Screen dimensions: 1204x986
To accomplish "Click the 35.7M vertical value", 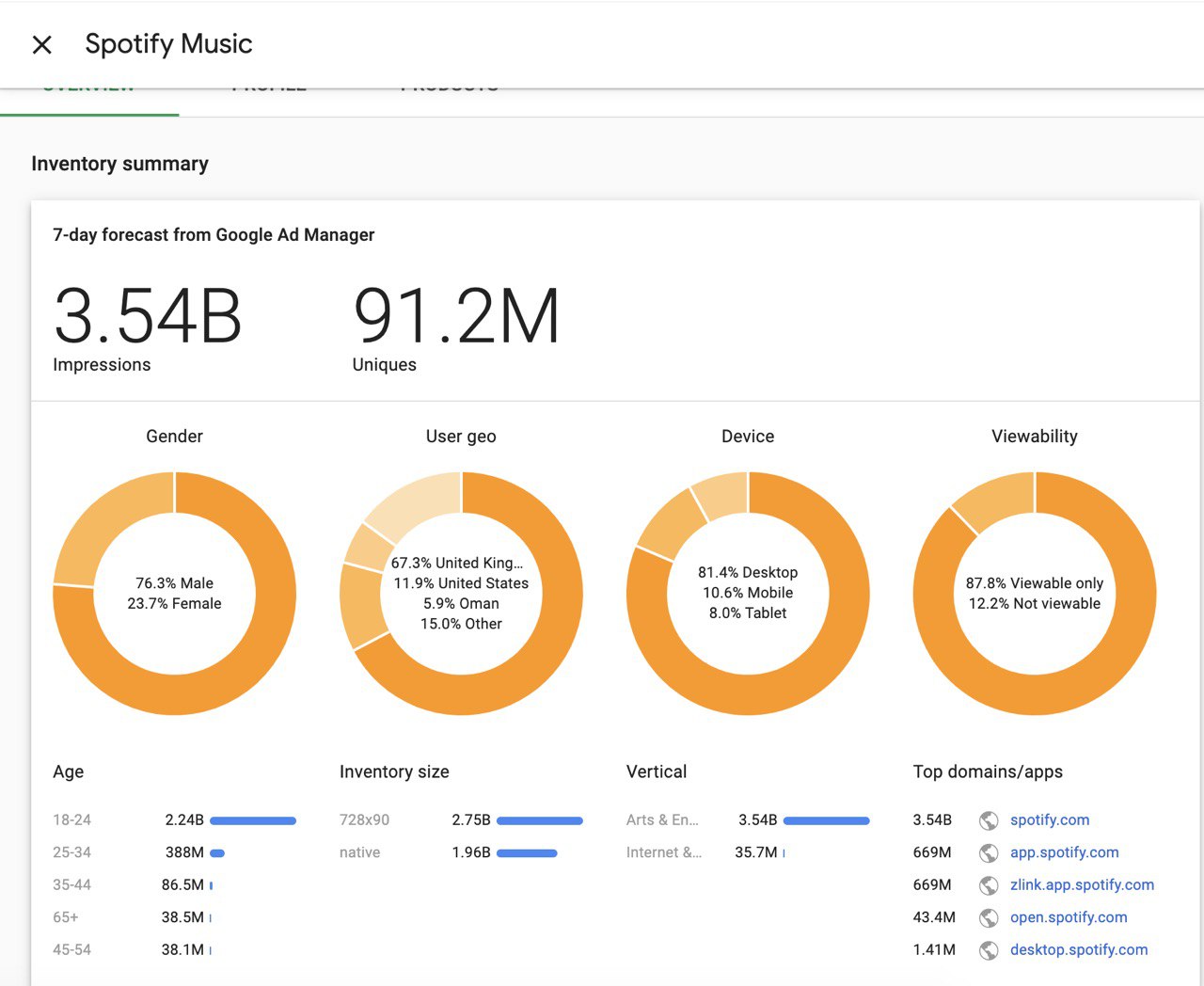I will click(x=756, y=852).
